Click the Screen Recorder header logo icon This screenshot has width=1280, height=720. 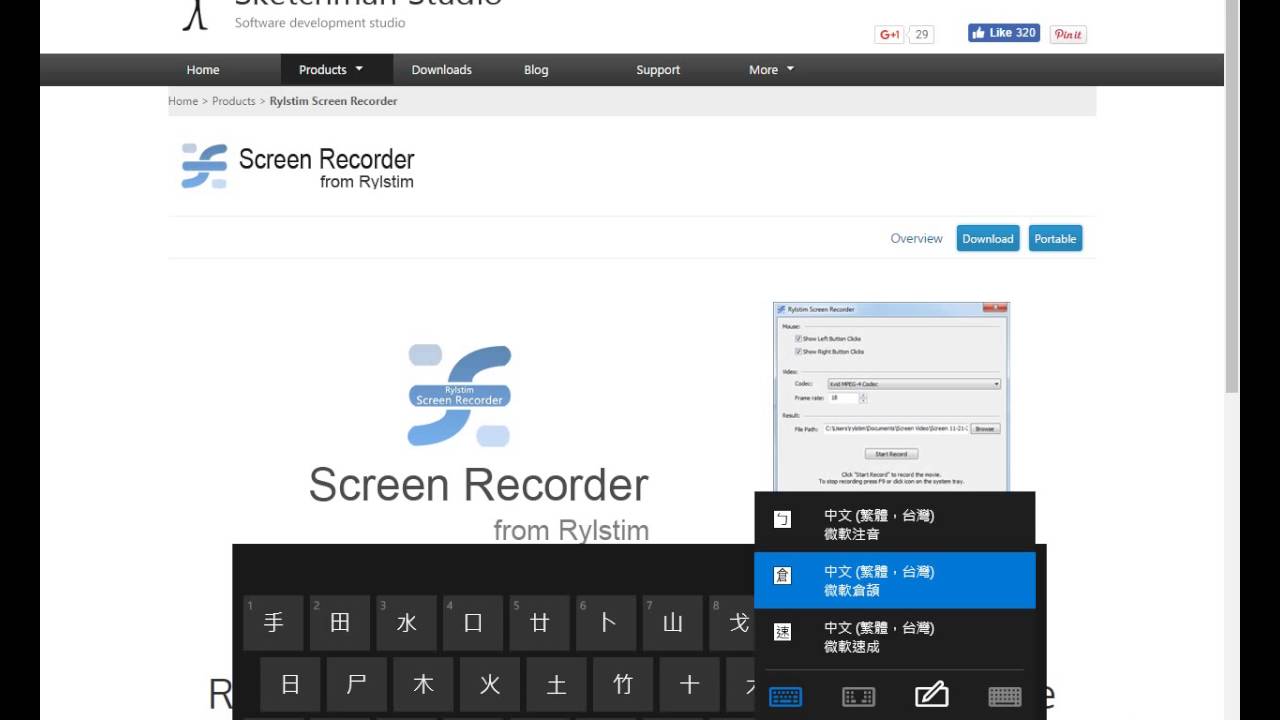[x=204, y=166]
